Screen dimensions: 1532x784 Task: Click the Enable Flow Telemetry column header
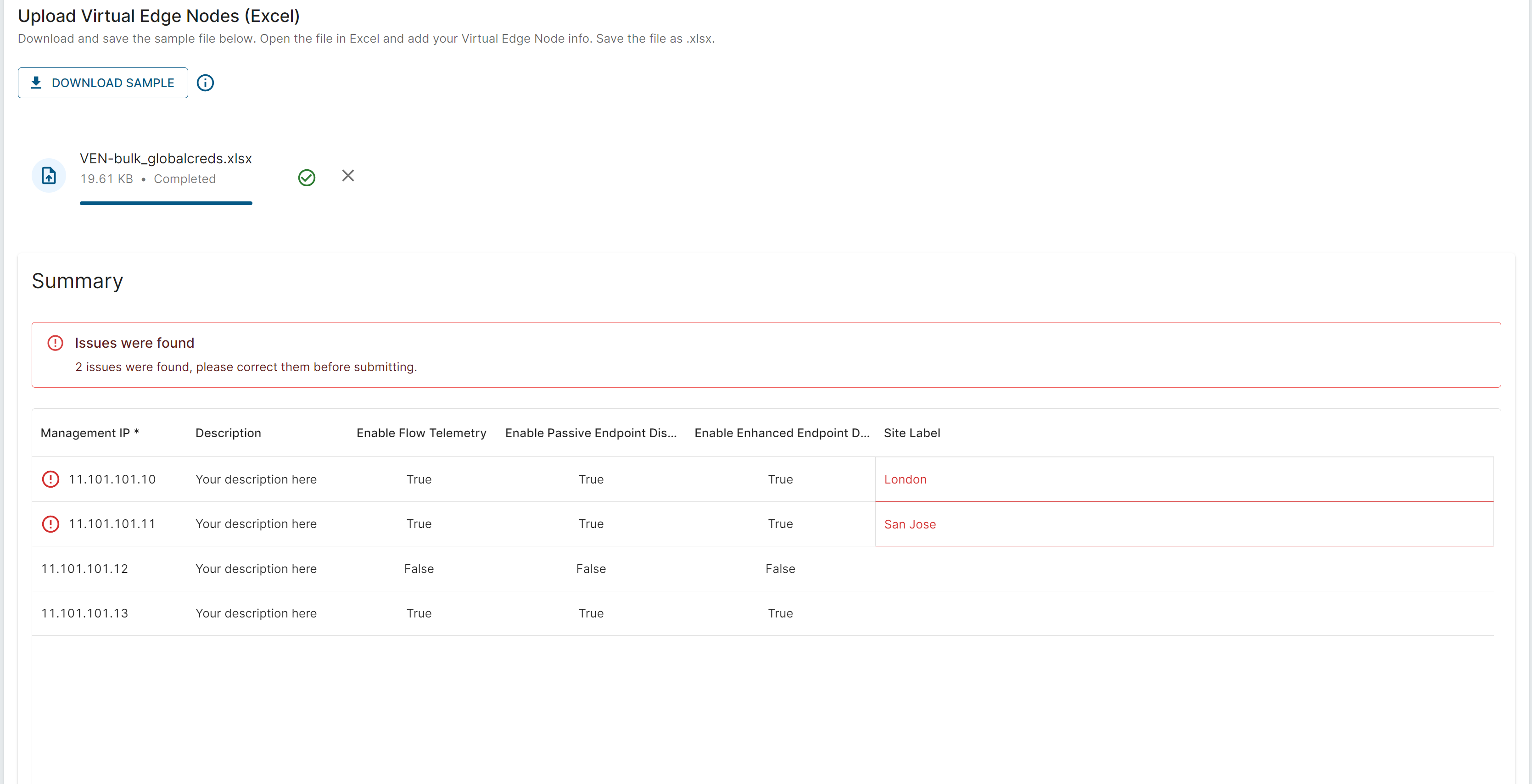(421, 433)
